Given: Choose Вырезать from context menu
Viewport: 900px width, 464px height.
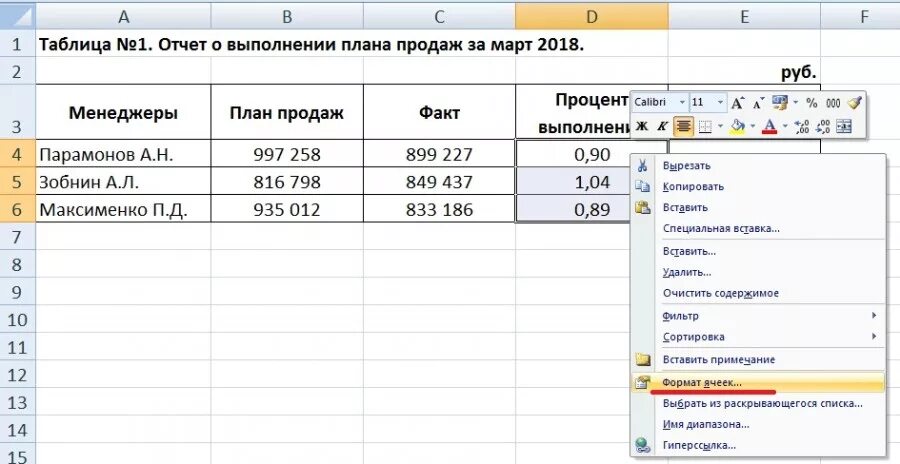Looking at the screenshot, I should pyautogui.click(x=758, y=166).
